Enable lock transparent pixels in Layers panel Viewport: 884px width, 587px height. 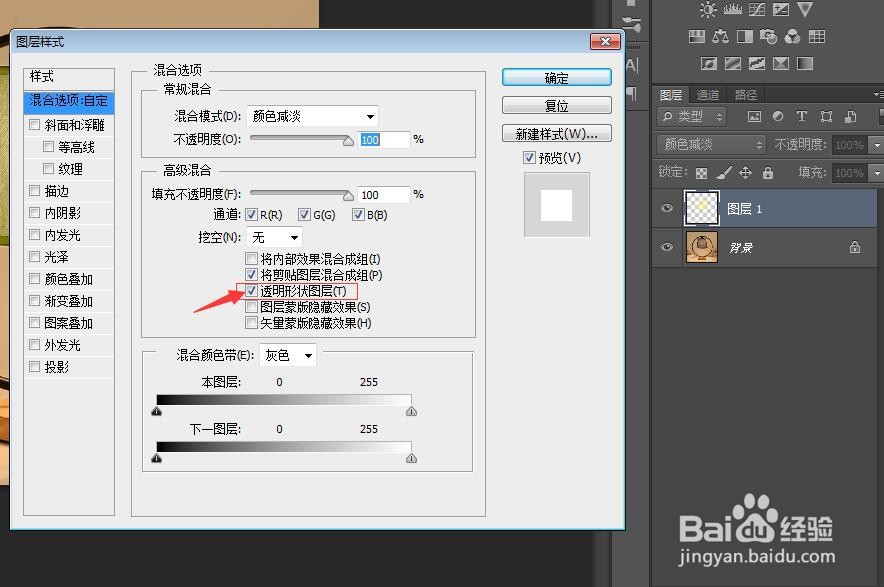(x=702, y=174)
